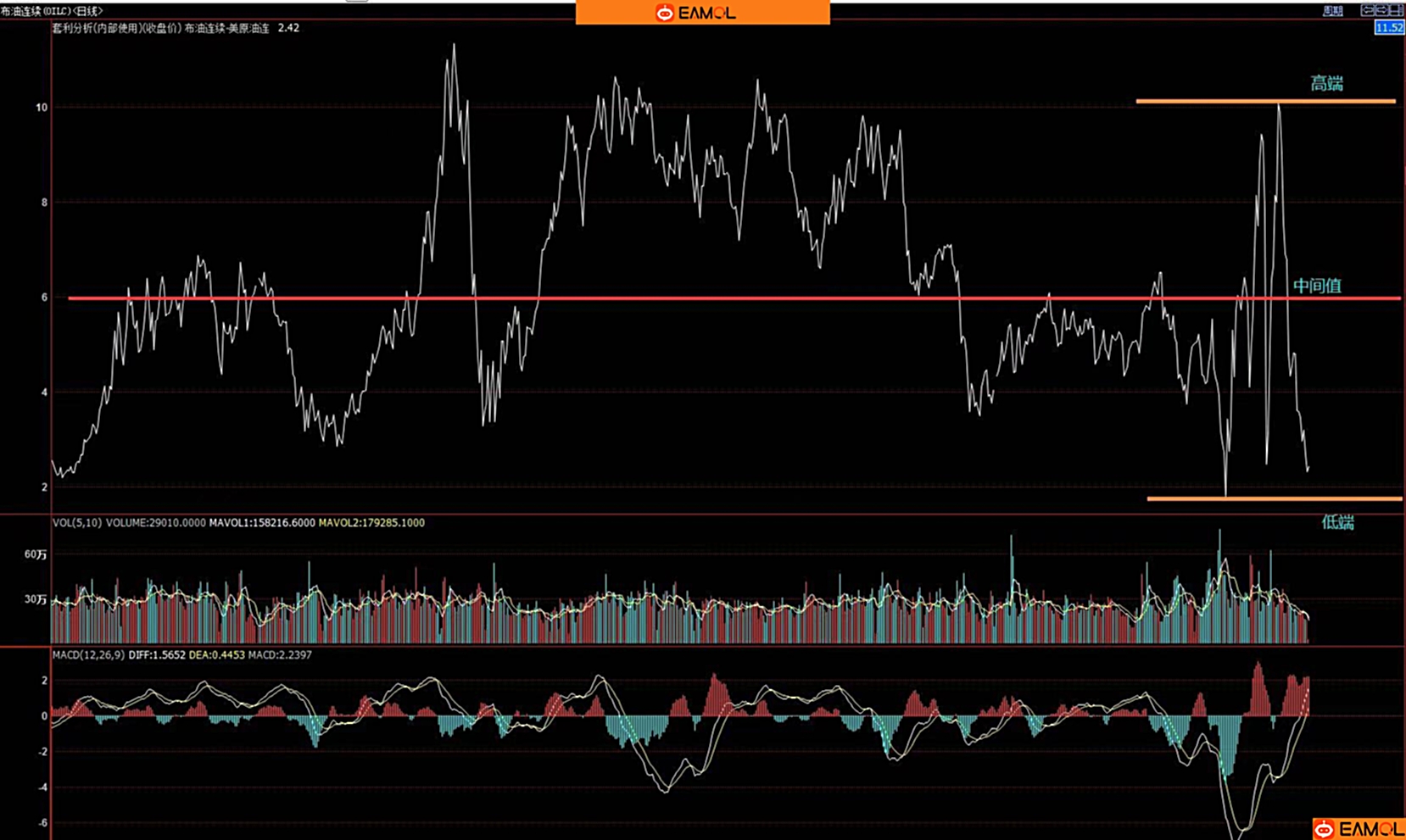Viewport: 1406px width, 840px height.
Task: Click the MAVOL1 moving average value label
Action: tap(261, 523)
